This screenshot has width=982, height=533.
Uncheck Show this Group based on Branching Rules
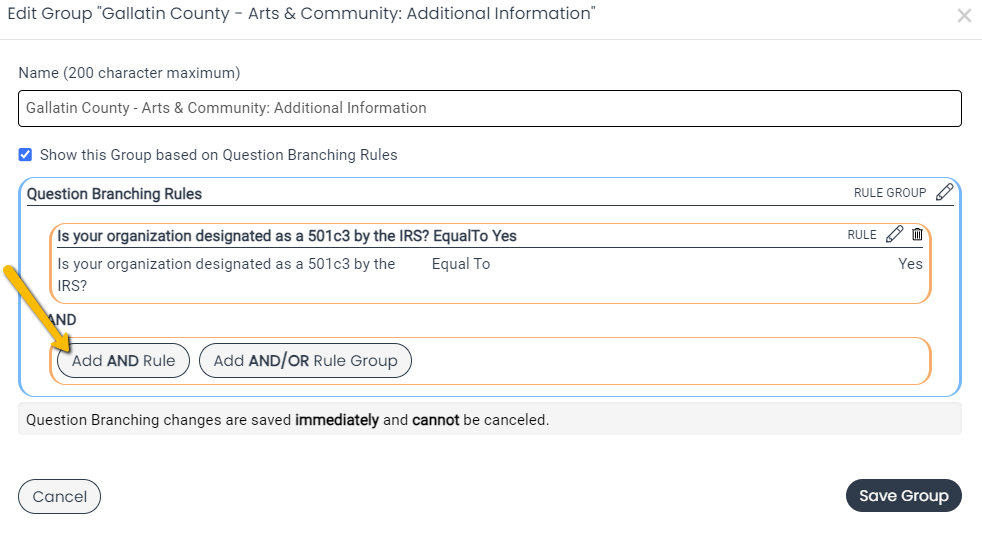tap(25, 155)
